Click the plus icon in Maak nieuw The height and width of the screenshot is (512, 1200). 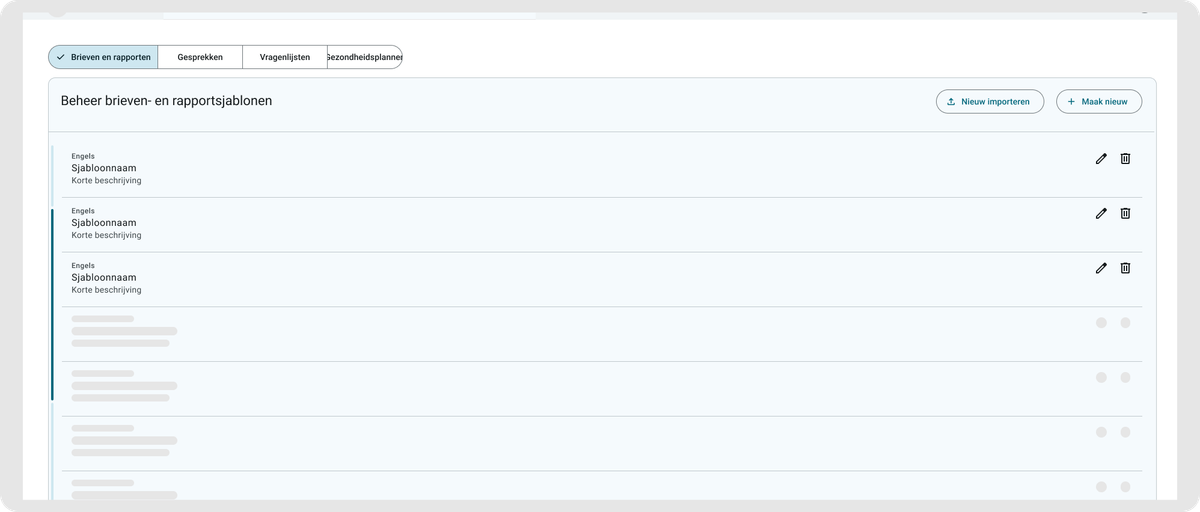(1071, 102)
